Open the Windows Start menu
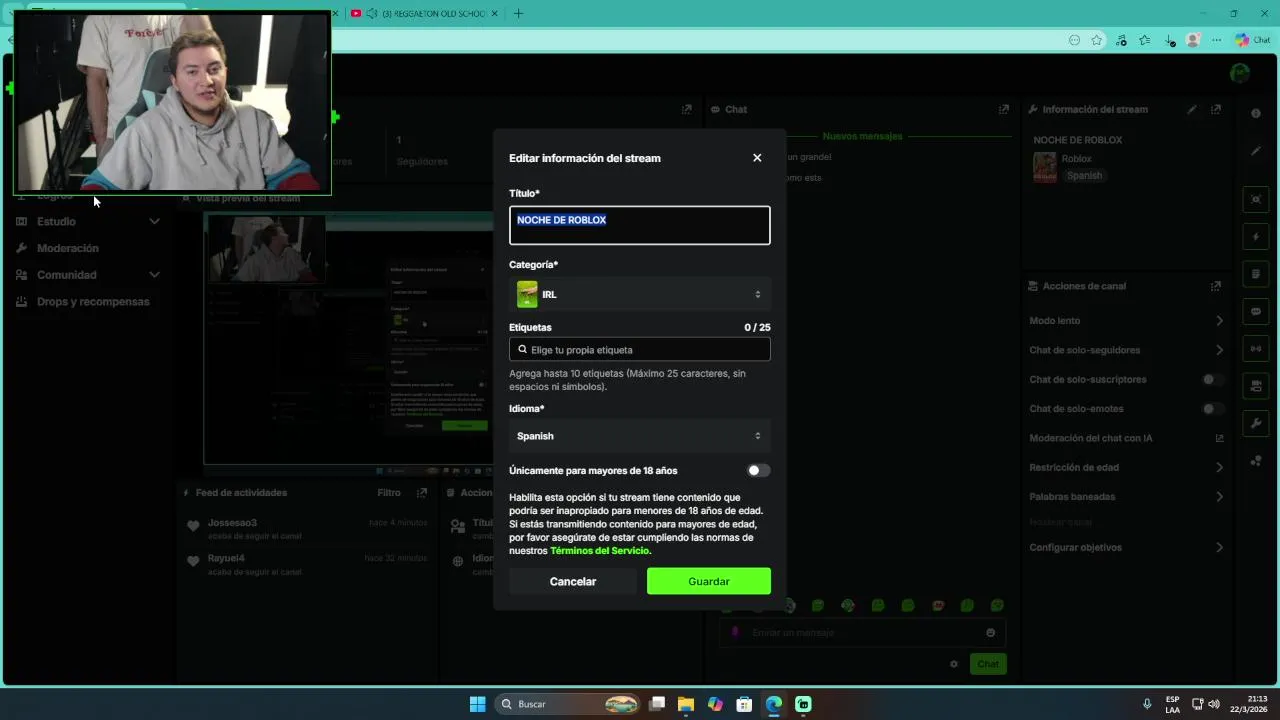 [478, 704]
